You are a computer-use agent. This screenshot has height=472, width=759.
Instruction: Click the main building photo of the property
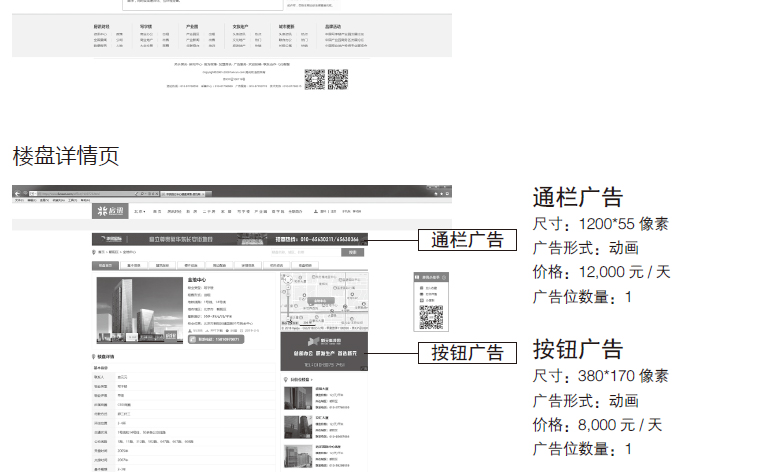coord(139,310)
